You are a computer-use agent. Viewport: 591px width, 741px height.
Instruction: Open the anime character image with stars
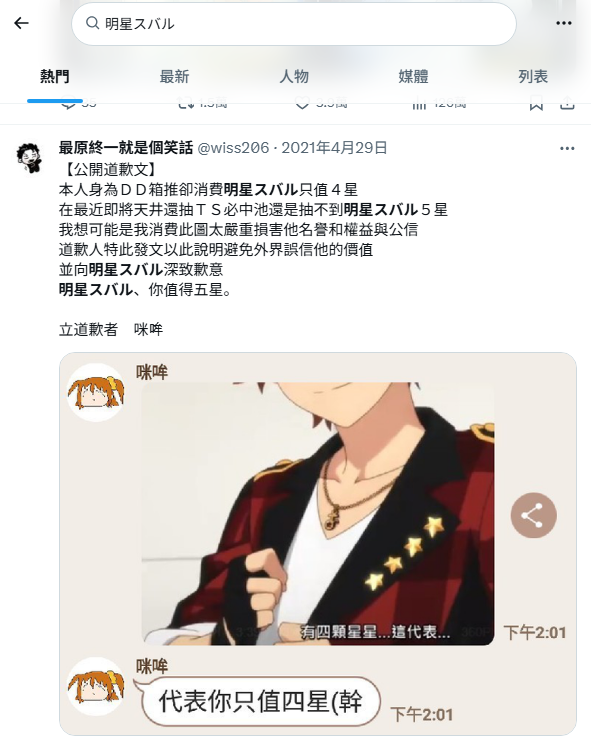pyautogui.click(x=318, y=514)
